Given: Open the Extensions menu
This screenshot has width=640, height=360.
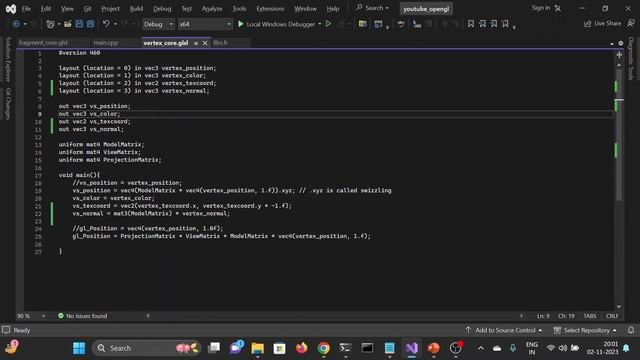Looking at the screenshot, I should coord(270,9).
